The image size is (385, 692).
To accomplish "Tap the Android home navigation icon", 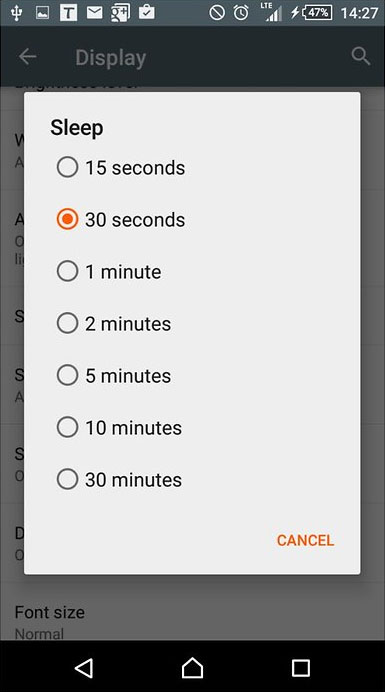I will point(192,667).
